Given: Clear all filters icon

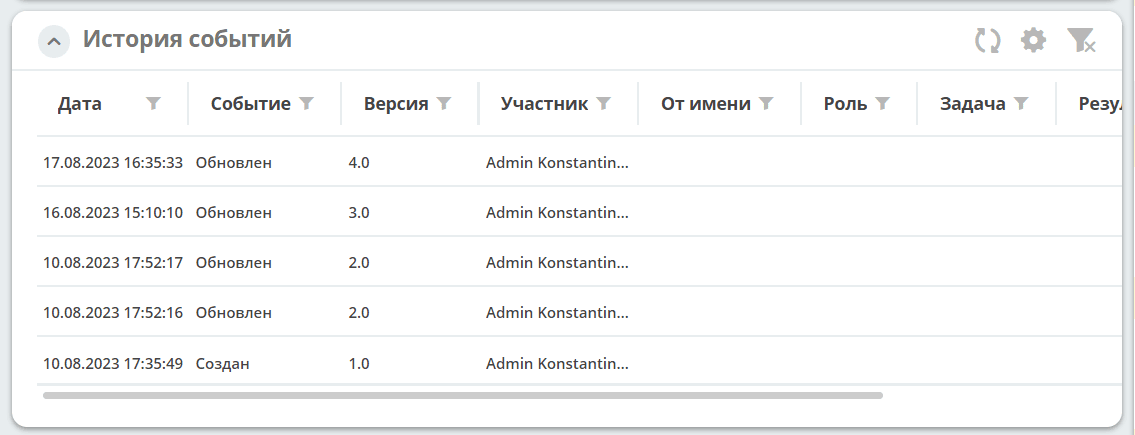Looking at the screenshot, I should 1081,41.
